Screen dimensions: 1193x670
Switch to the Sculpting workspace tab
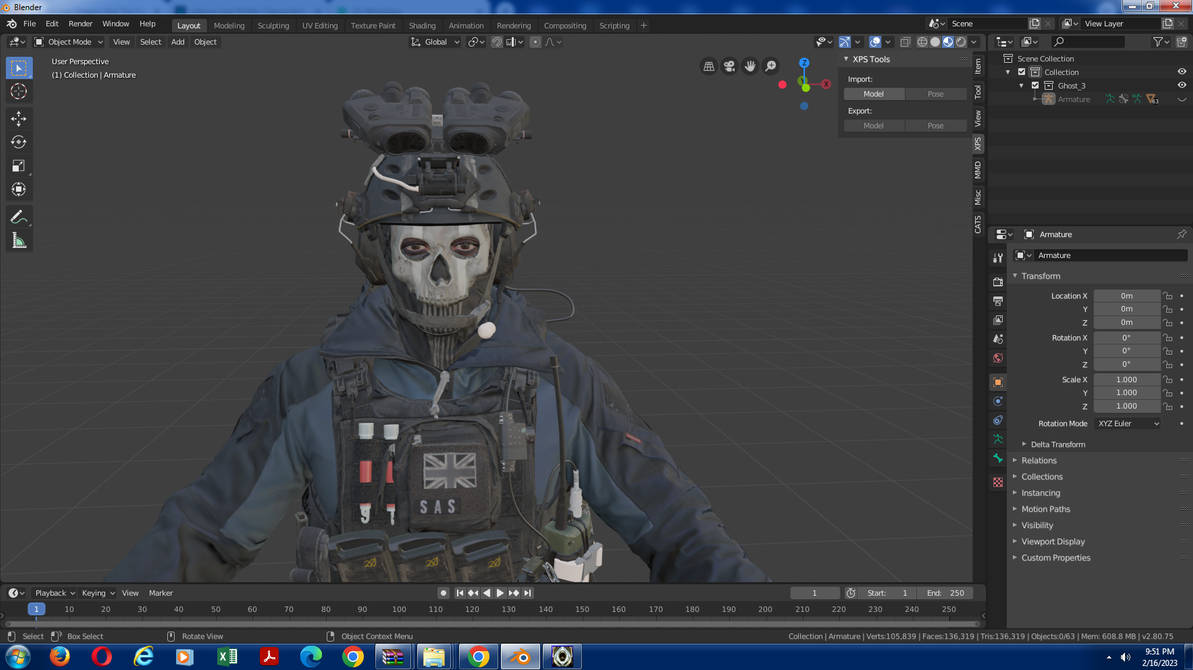pyautogui.click(x=273, y=26)
